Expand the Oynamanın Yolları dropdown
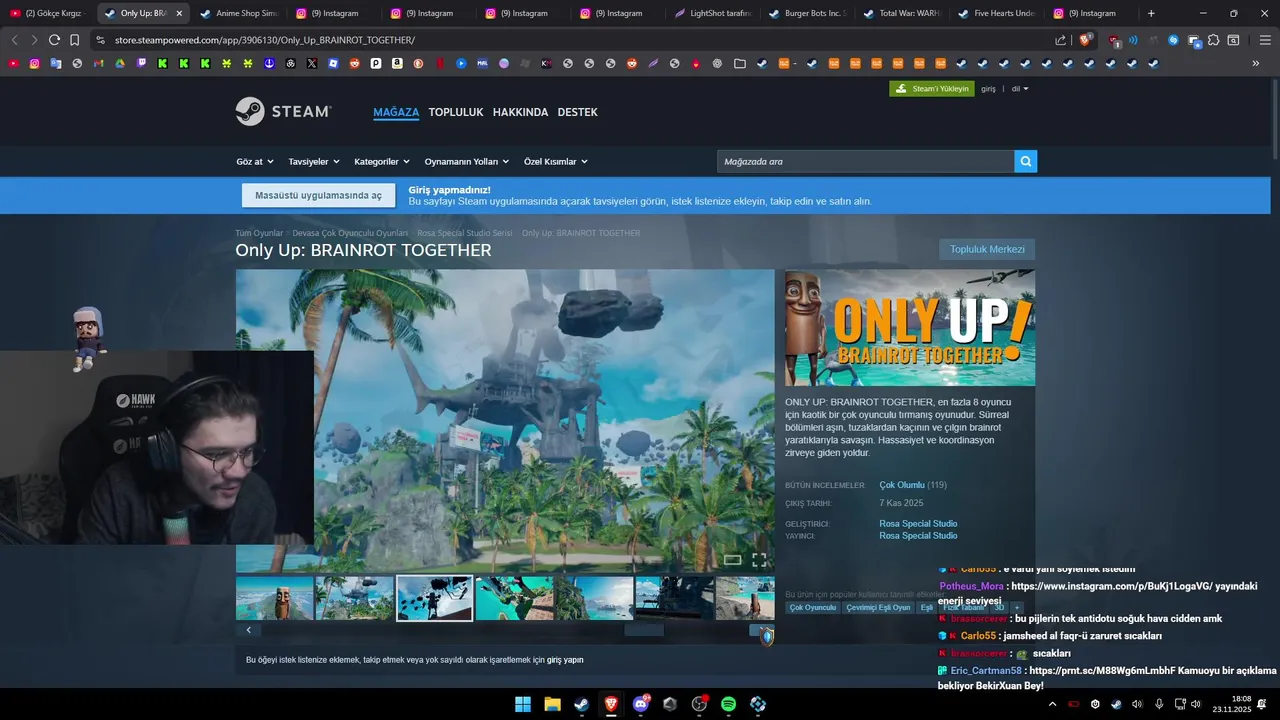This screenshot has width=1280, height=720. point(467,161)
